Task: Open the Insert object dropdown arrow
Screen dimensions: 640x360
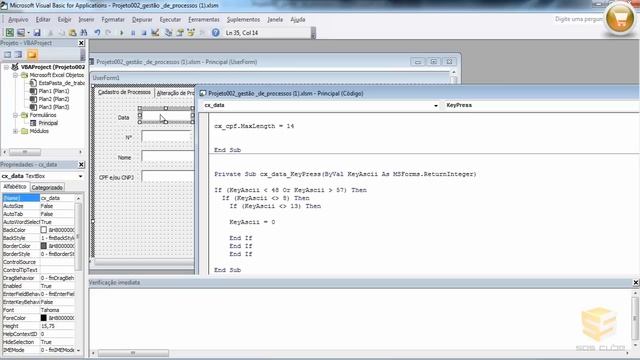Action: coord(28,33)
